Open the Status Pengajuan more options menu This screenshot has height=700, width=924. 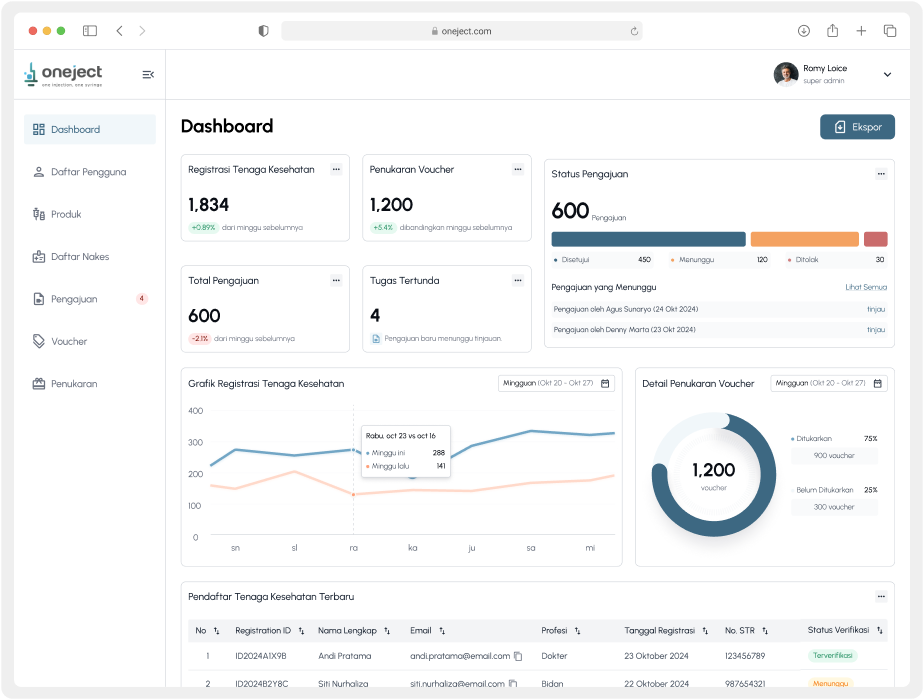(881, 174)
